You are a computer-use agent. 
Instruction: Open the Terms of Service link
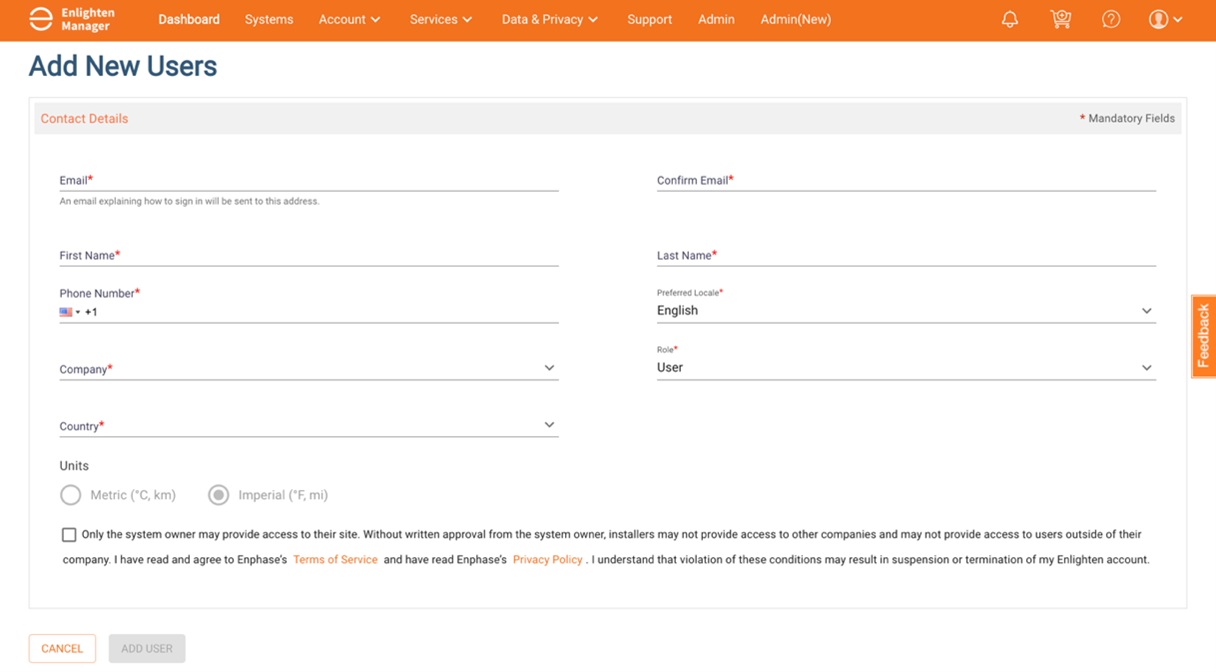click(335, 560)
